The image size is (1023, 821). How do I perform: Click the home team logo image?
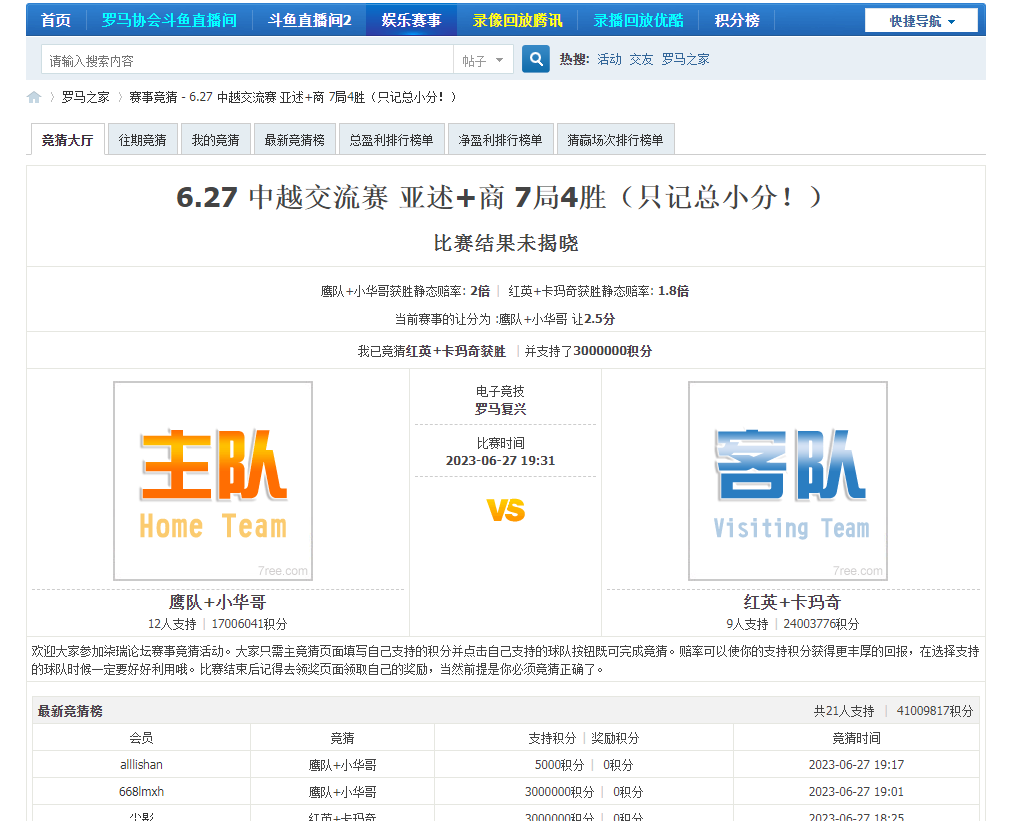(213, 480)
